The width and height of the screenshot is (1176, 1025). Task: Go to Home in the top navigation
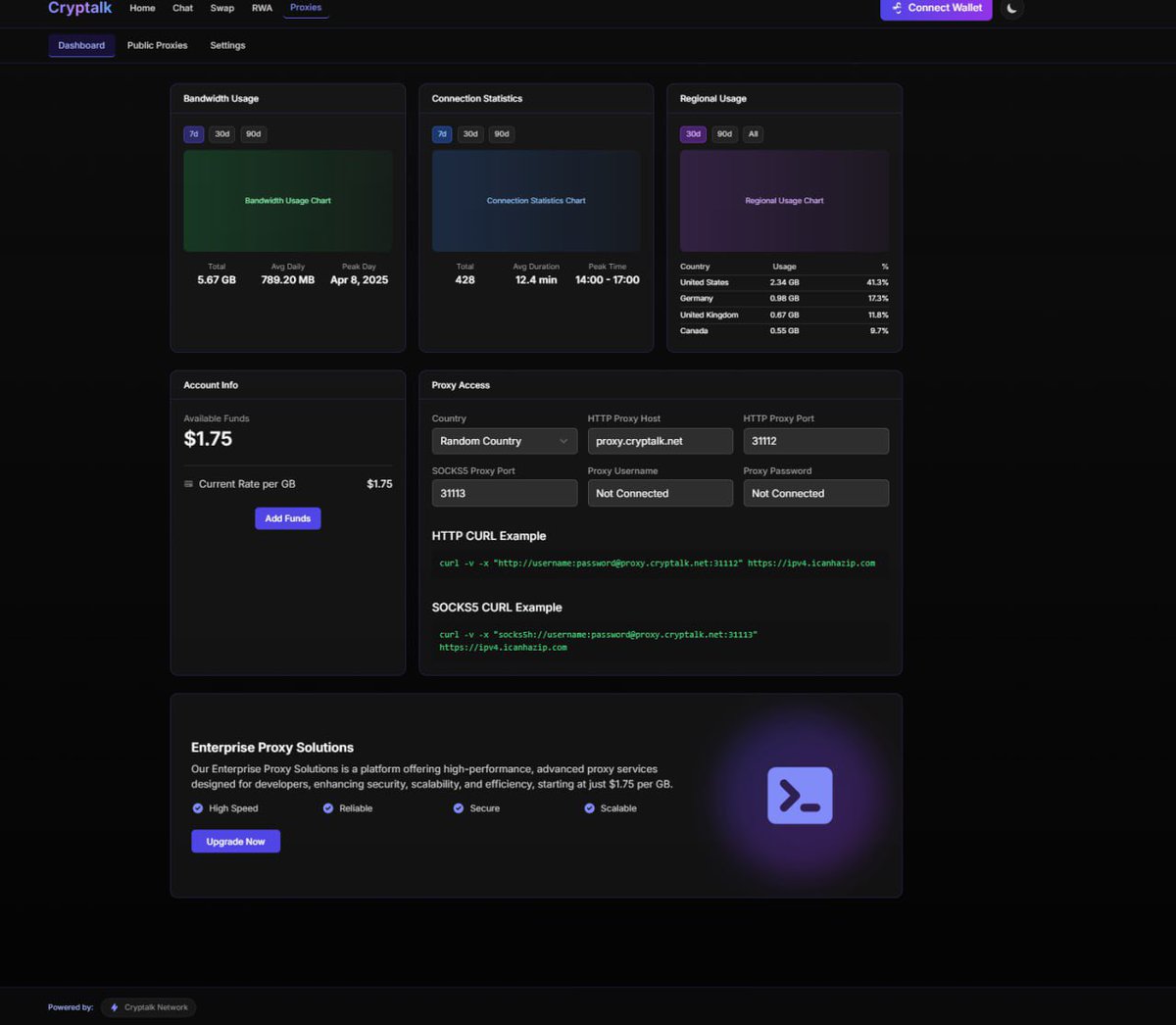point(142,8)
